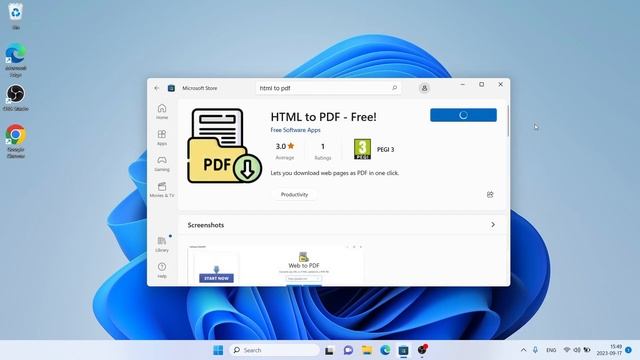
Task: Open the Recycle Bin desktop icon
Action: (16, 16)
